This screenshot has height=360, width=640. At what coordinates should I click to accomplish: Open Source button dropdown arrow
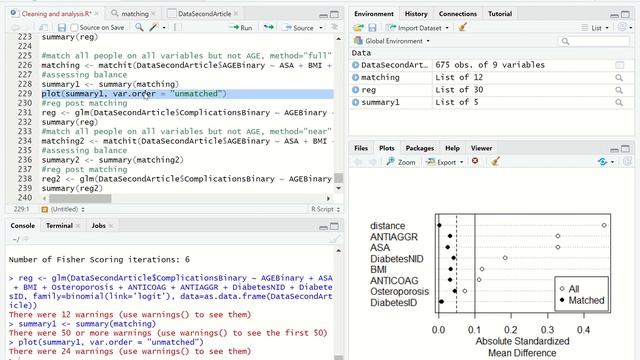pyautogui.click(x=321, y=28)
